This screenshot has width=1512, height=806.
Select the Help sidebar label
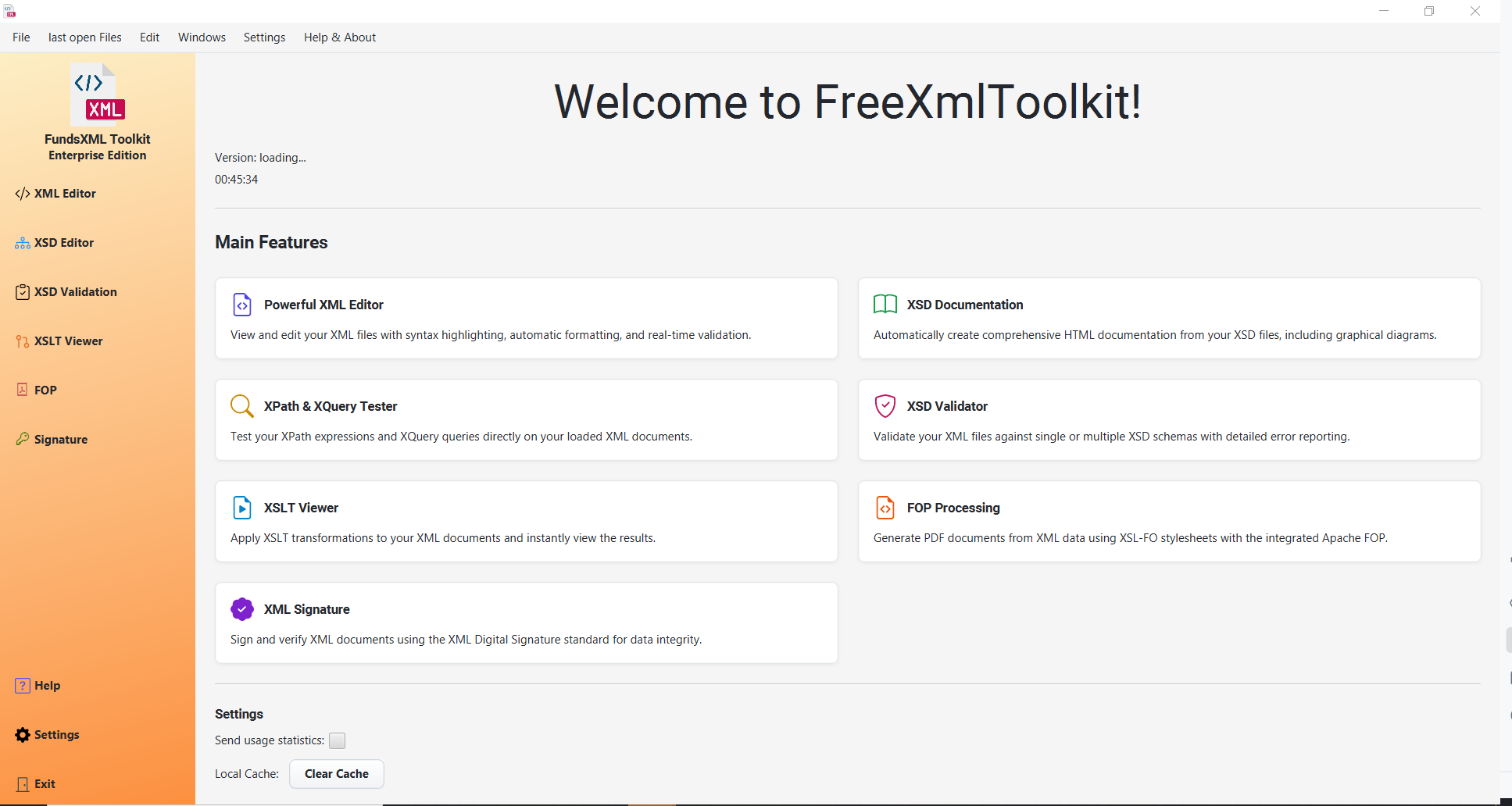[47, 686]
